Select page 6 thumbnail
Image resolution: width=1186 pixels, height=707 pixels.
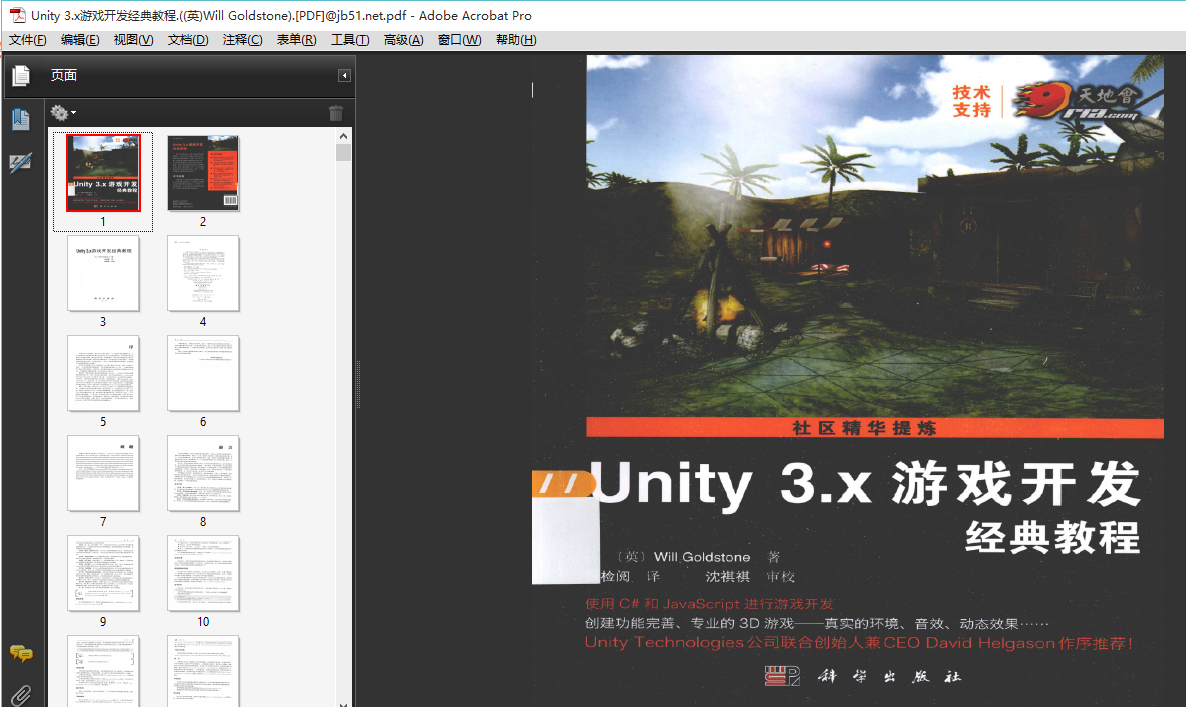point(203,373)
